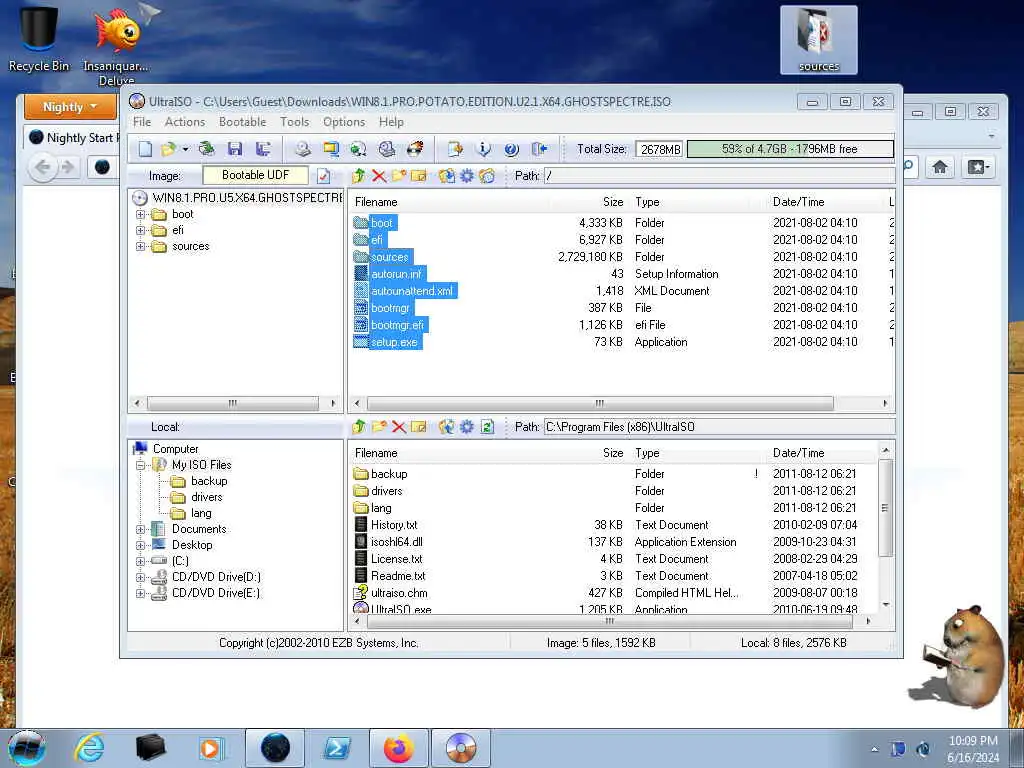Click the boot properties icon beside Bootable UDF
The width and height of the screenshot is (1024, 768).
(323, 176)
